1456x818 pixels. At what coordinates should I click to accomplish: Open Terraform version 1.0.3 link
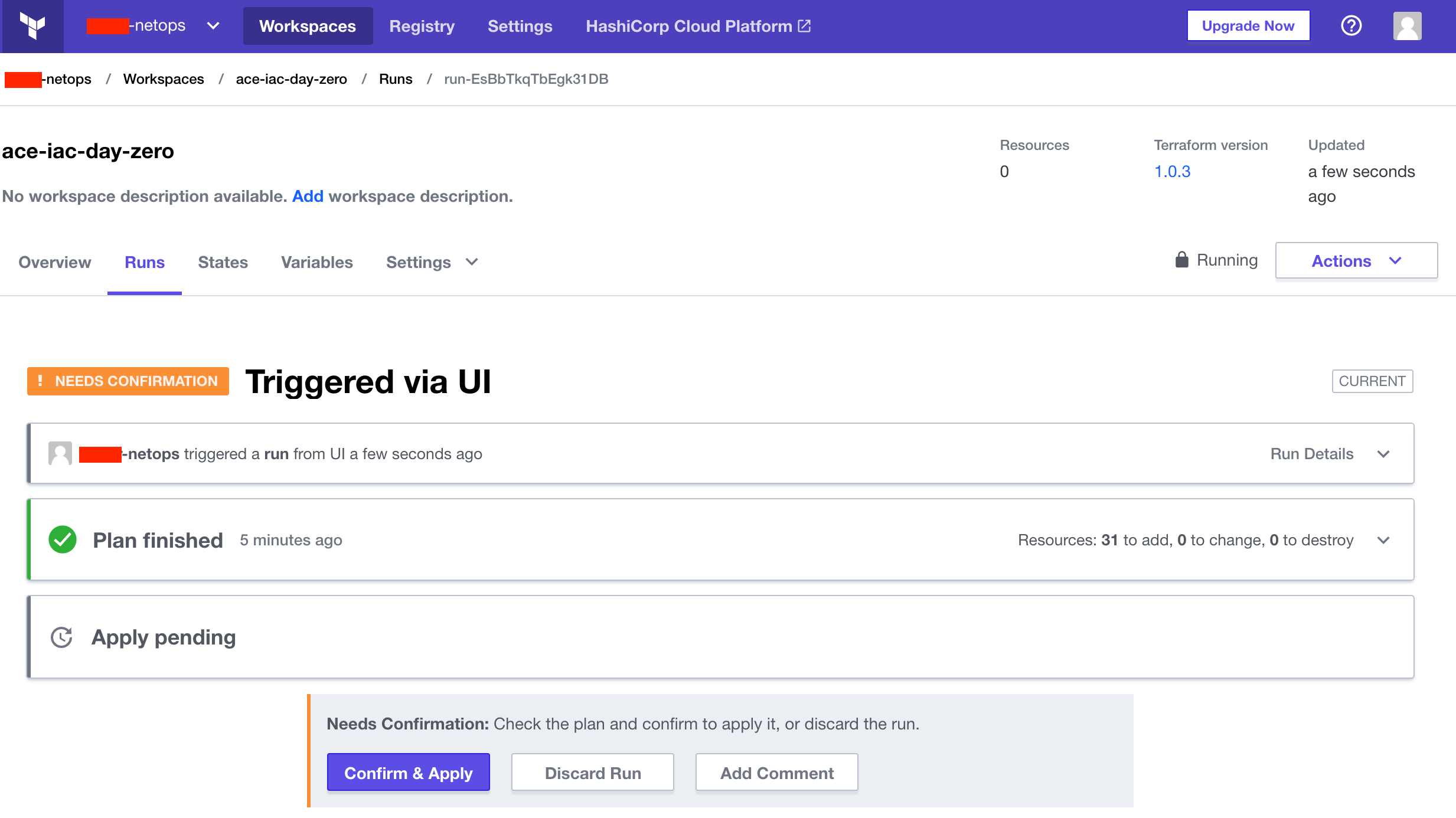coord(1172,171)
